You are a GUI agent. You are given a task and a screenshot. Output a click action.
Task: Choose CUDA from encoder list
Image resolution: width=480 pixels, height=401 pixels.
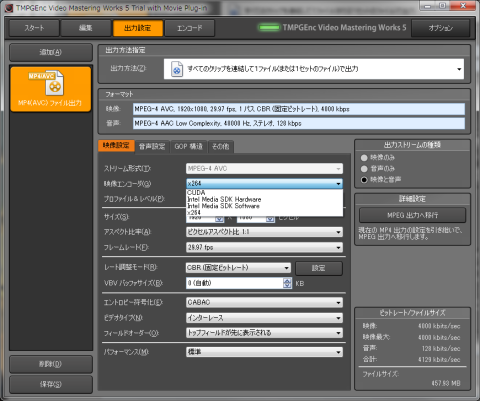[264, 193]
